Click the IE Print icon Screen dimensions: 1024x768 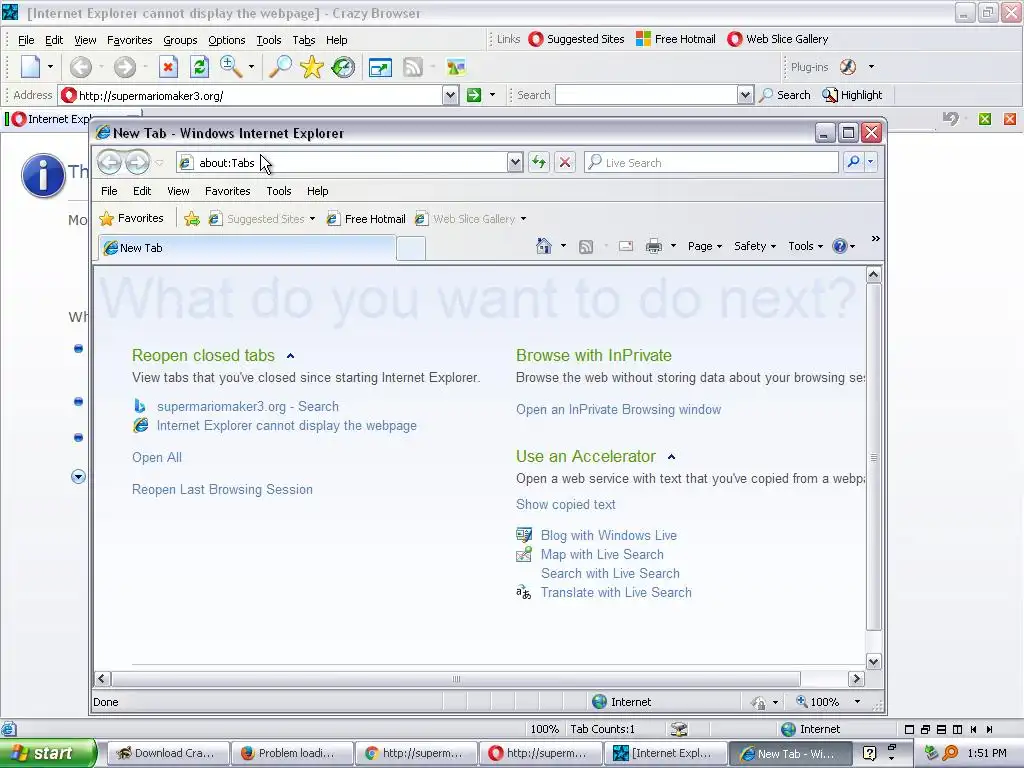654,246
